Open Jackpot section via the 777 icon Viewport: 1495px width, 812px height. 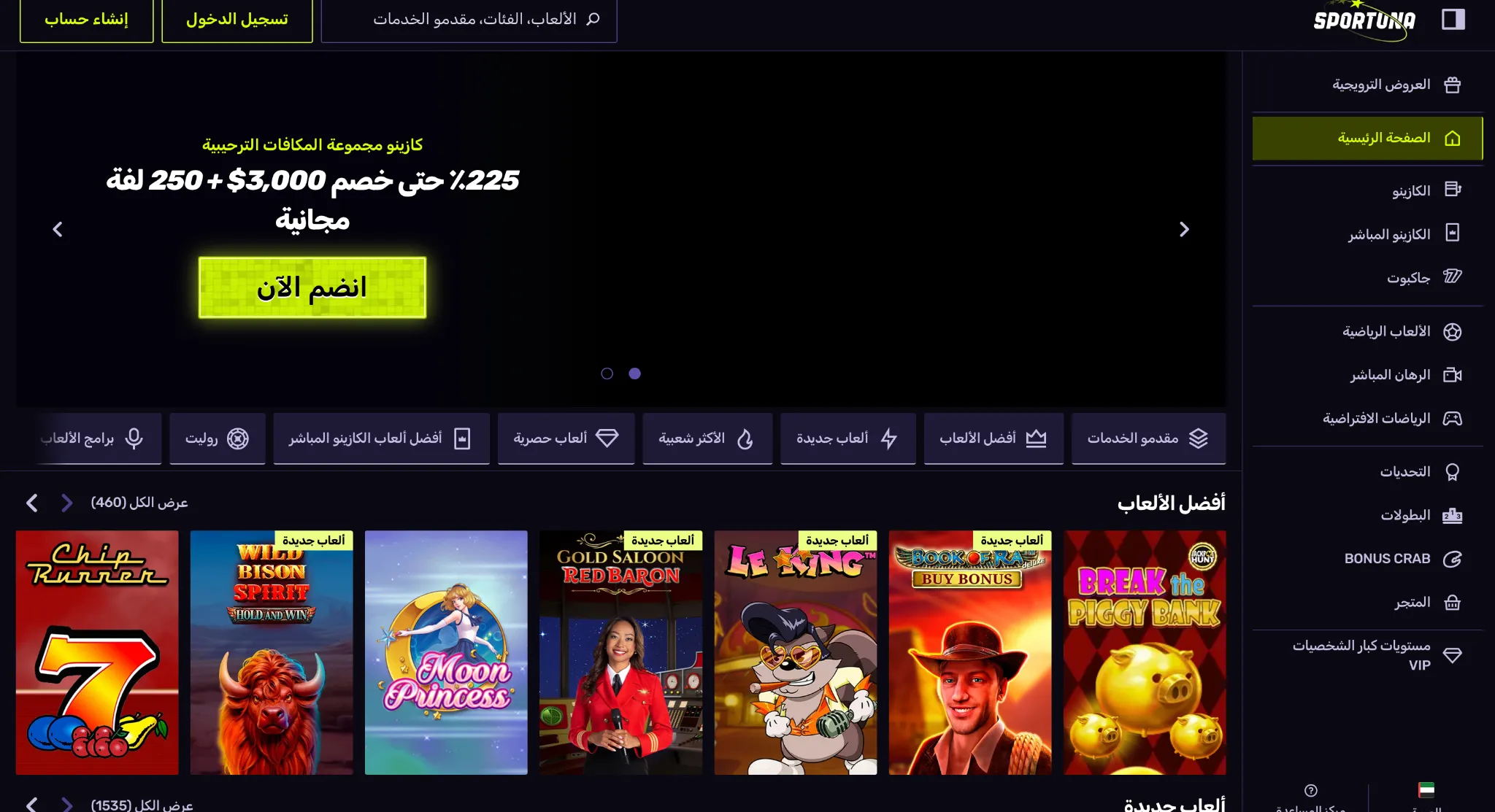1453,277
